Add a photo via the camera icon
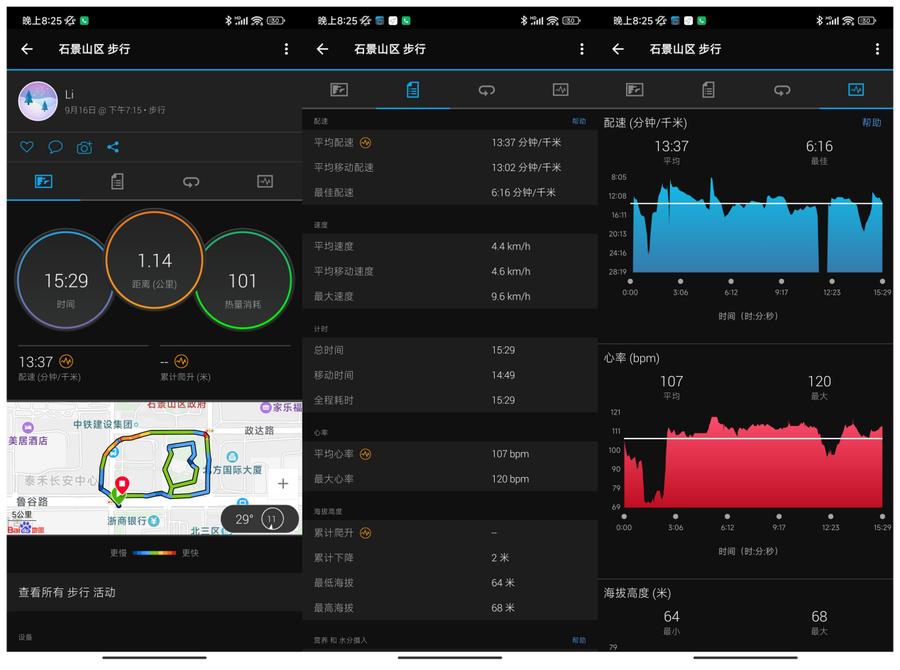Screen dimensions: 900x670 [83, 146]
